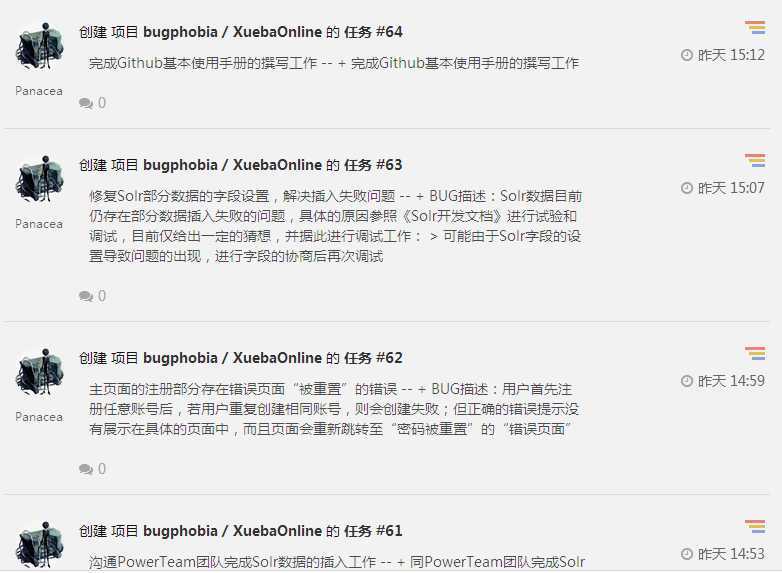This screenshot has height=573, width=782.
Task: Click the Solr bug description text of task #63
Action: (x=336, y=226)
